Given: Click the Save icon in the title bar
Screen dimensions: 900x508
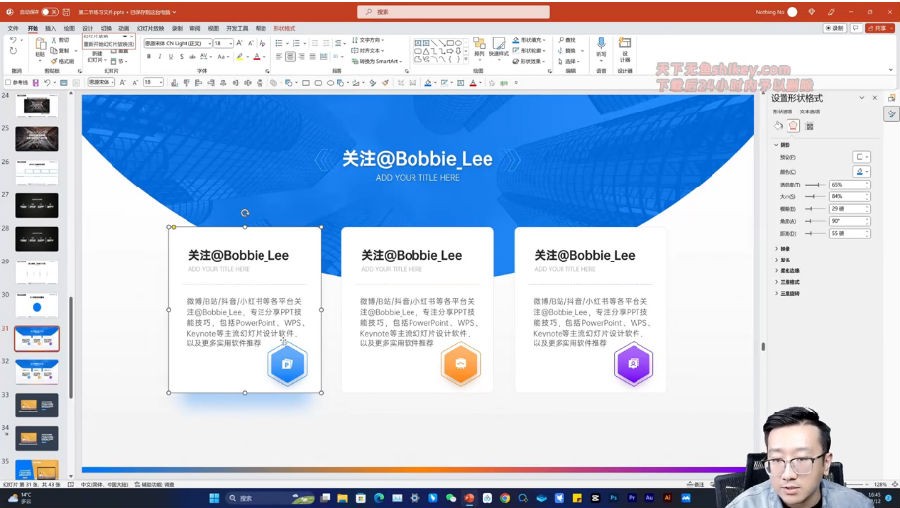Looking at the screenshot, I should click(x=67, y=11).
